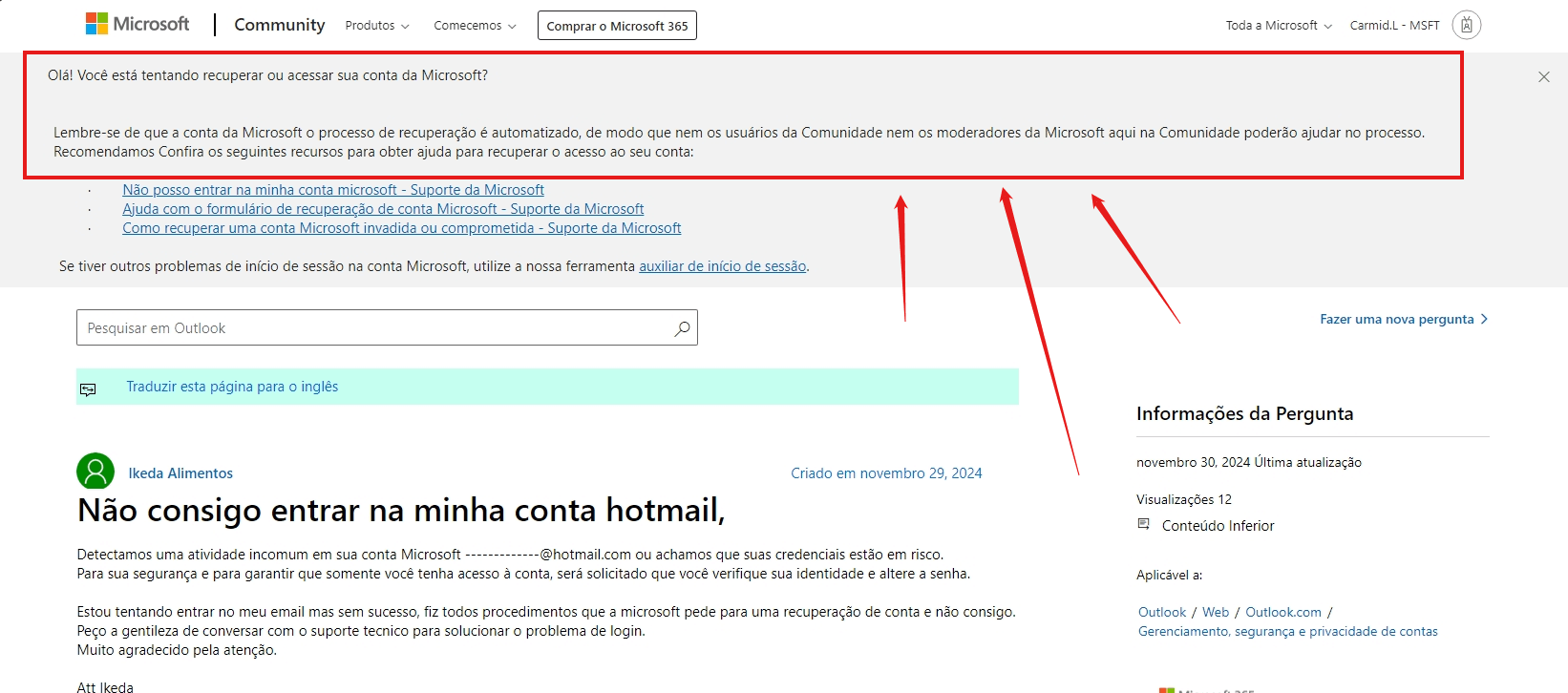The image size is (1568, 693).
Task: Dismiss the account recovery banner
Action: point(1543,76)
